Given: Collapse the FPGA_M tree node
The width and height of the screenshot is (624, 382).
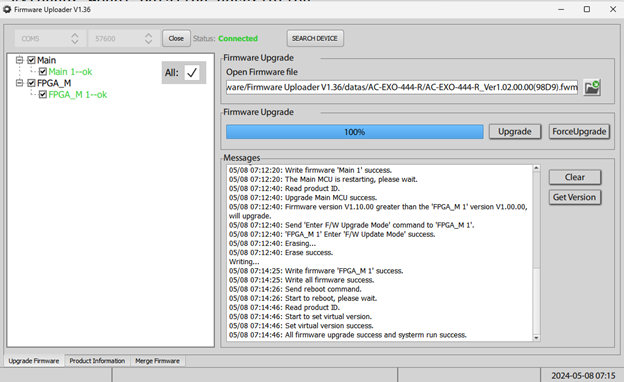Looking at the screenshot, I should [x=20, y=83].
